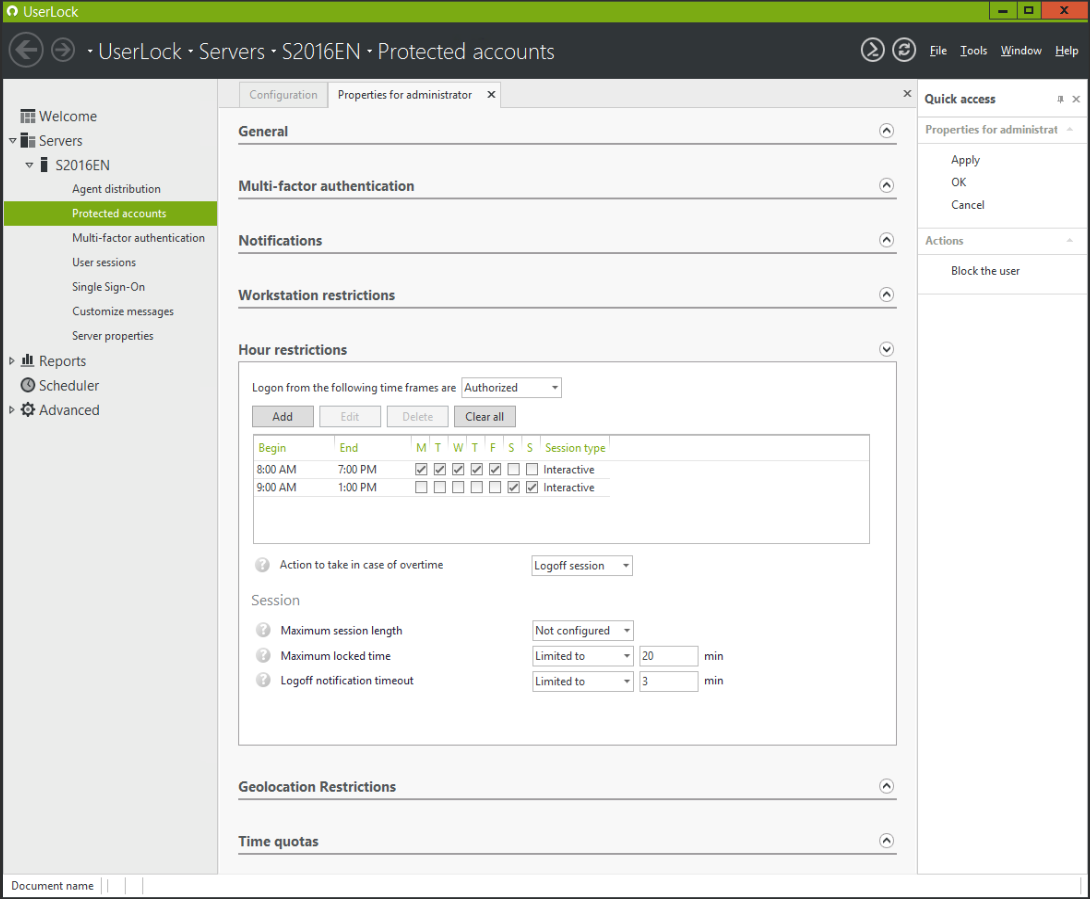The image size is (1090, 899).
Task: Toggle Tuesday checkbox for 8:00 AM row
Action: 439,469
